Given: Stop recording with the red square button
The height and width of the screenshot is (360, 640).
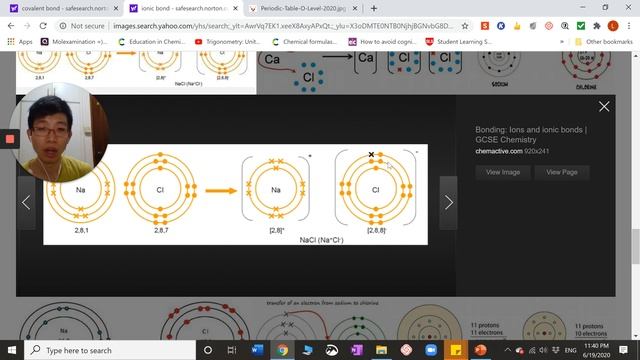Looking at the screenshot, I should (10, 139).
